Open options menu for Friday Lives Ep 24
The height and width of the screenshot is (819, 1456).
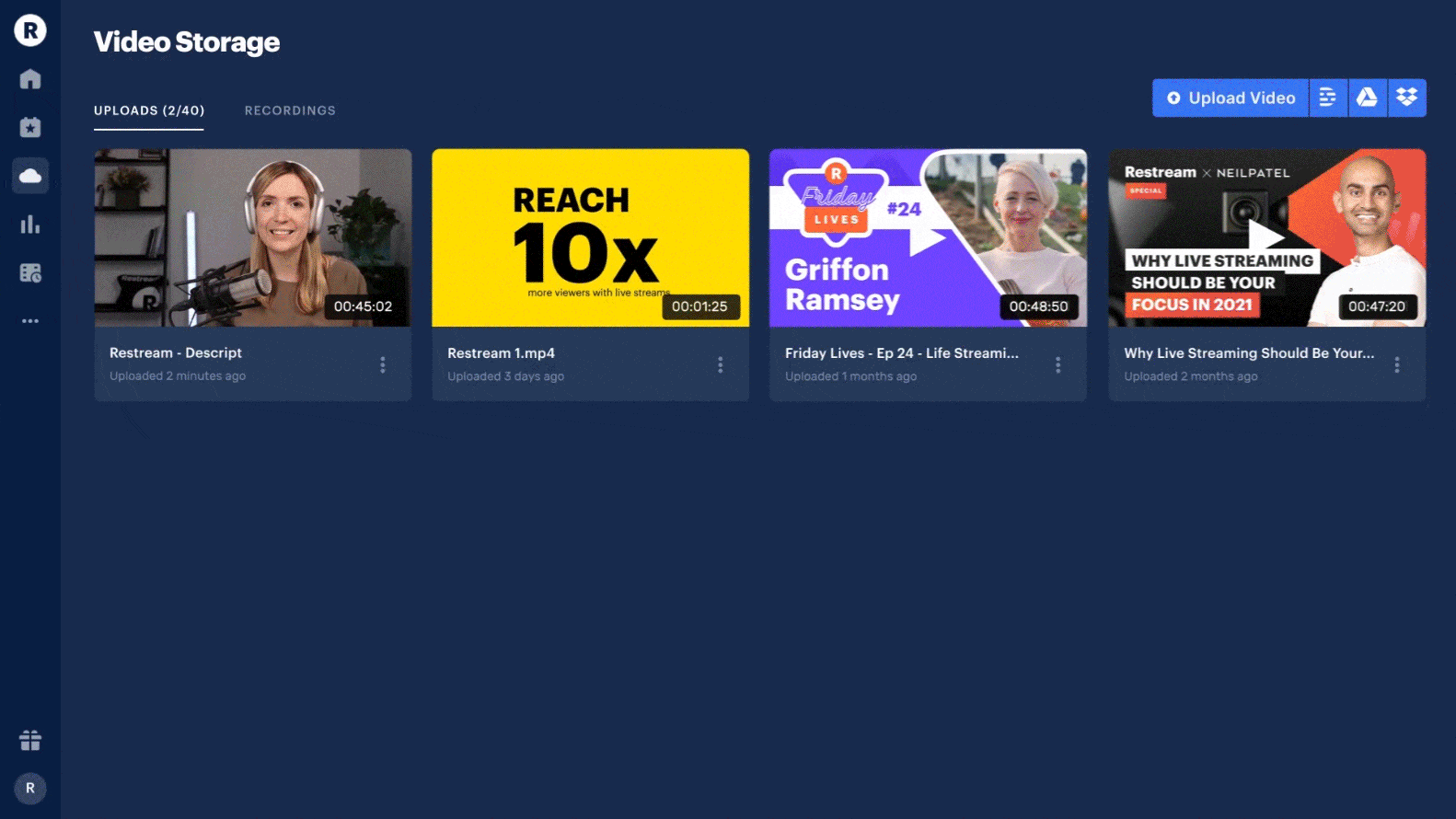tap(1058, 365)
